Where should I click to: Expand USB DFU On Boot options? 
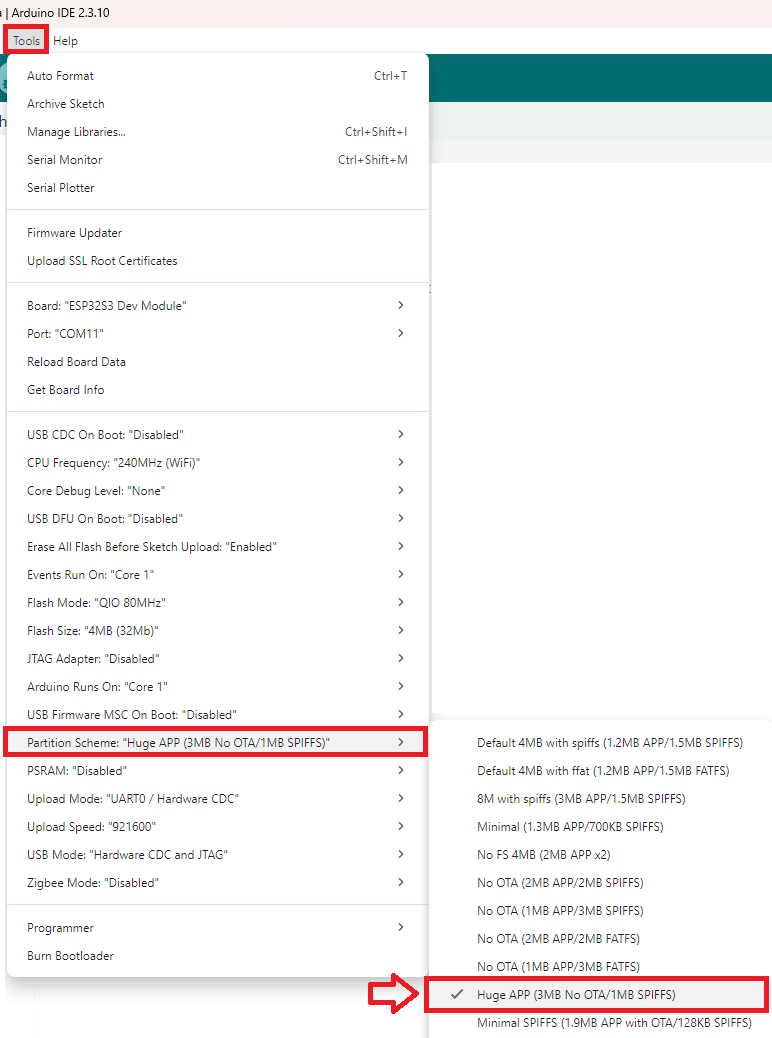click(x=217, y=519)
